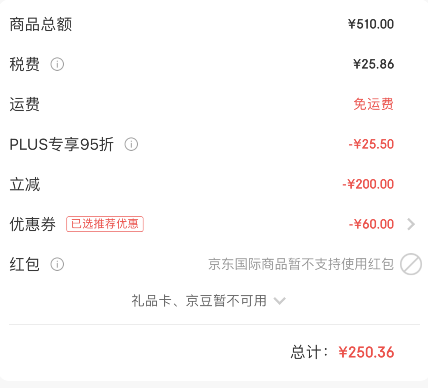Tap the ¥510.00 total goods amount
Image resolution: width=428 pixels, height=388 pixels.
click(371, 24)
